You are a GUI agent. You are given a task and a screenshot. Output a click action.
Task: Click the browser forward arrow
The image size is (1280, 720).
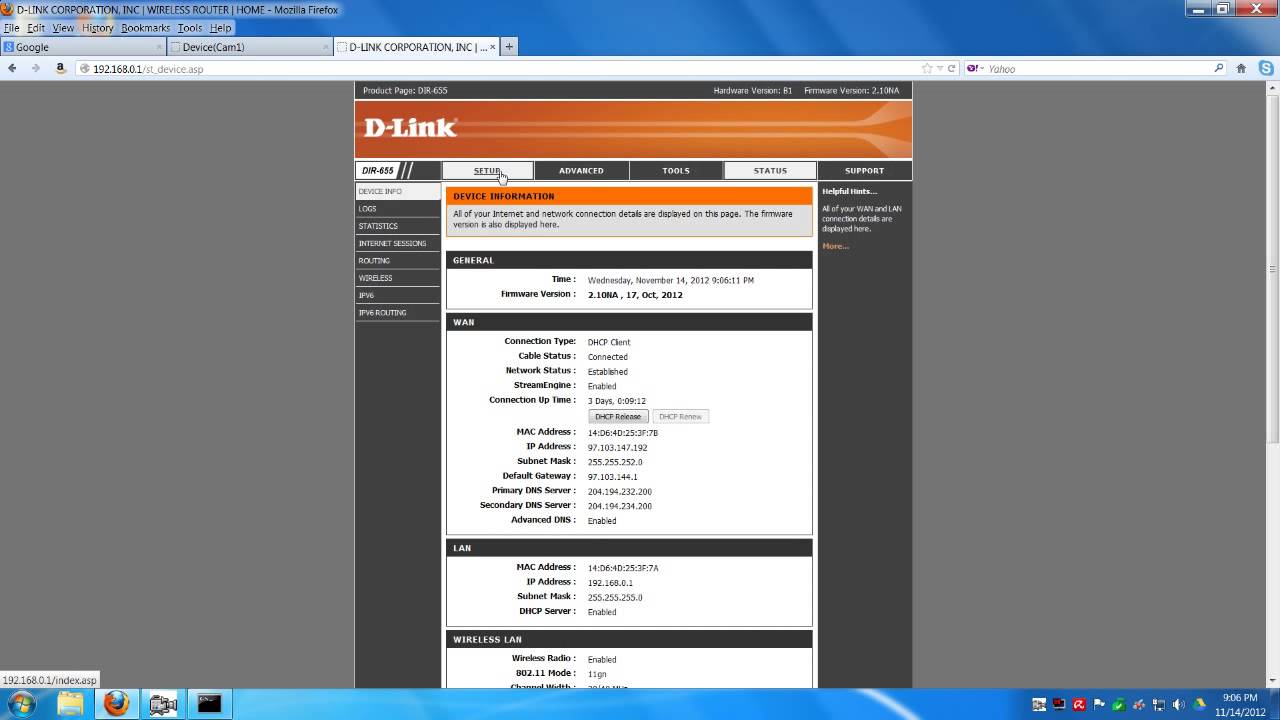pos(36,68)
